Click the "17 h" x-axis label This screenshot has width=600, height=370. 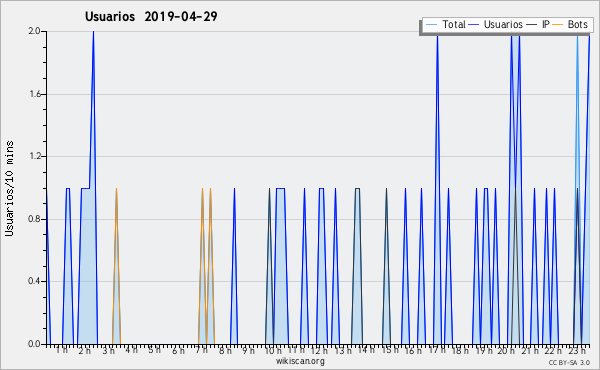(x=437, y=350)
